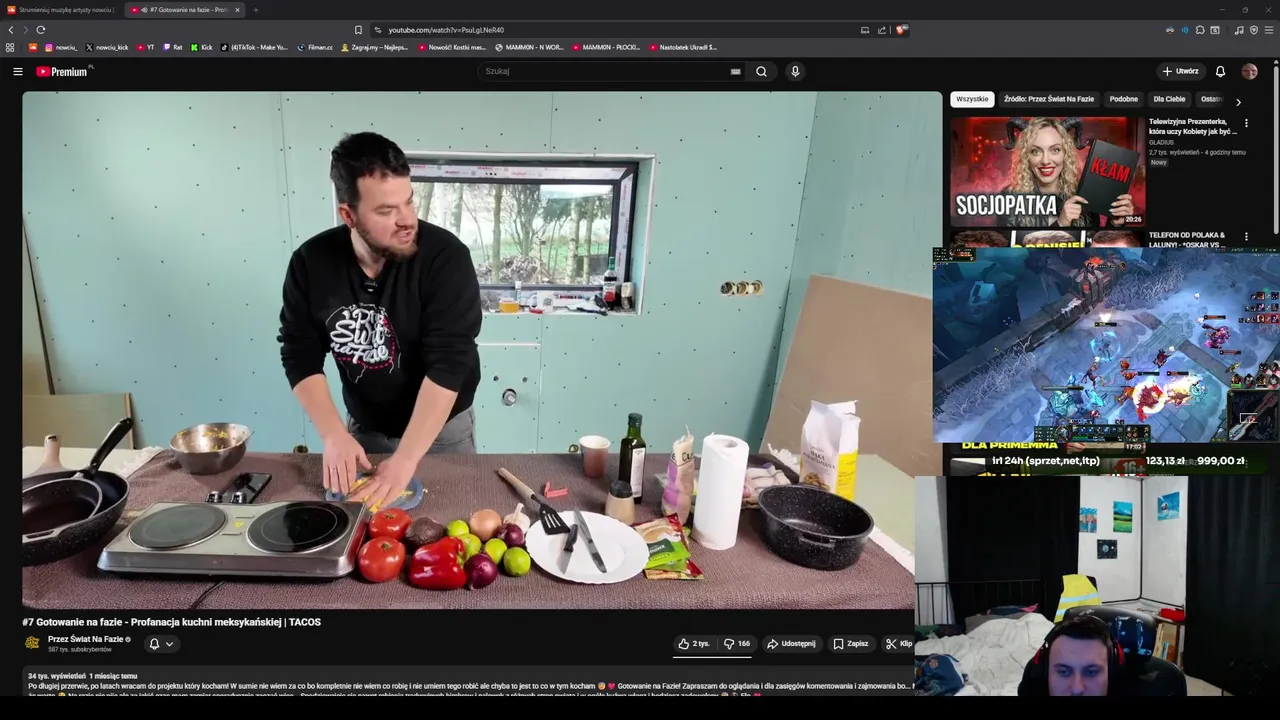Like the video with thumbs up button
Screen dimensions: 1280x720
click(695, 644)
